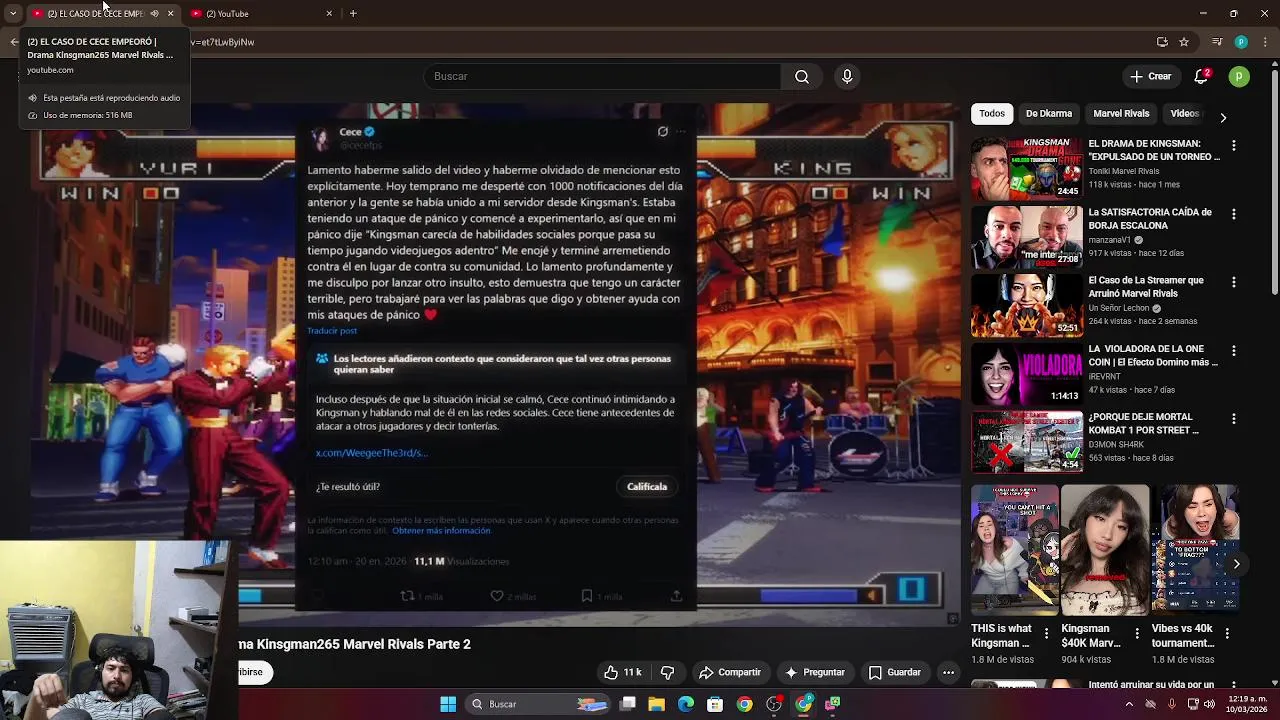Screen dimensions: 1280x720
Task: Open options for THIS is what Kingsman short
Action: coord(1047,633)
